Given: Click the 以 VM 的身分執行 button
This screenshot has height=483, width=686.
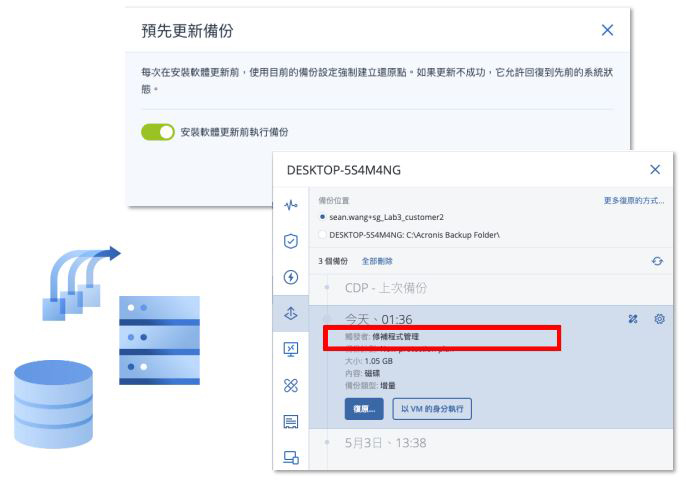Looking at the screenshot, I should (432, 409).
